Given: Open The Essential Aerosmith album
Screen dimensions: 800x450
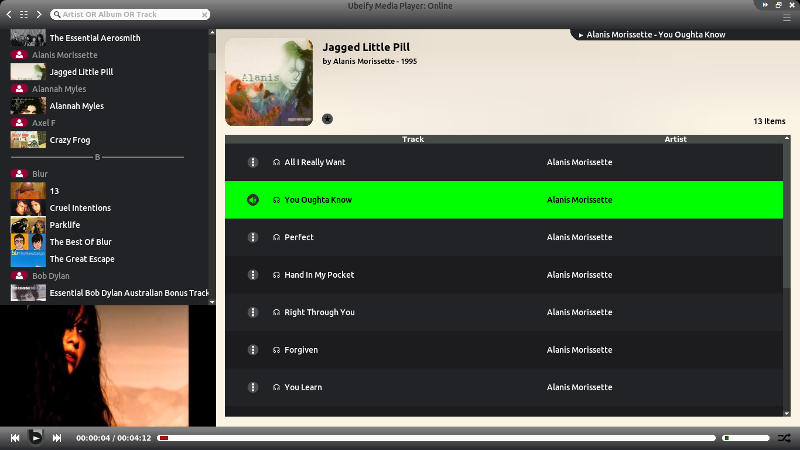Looking at the screenshot, I should (x=95, y=38).
